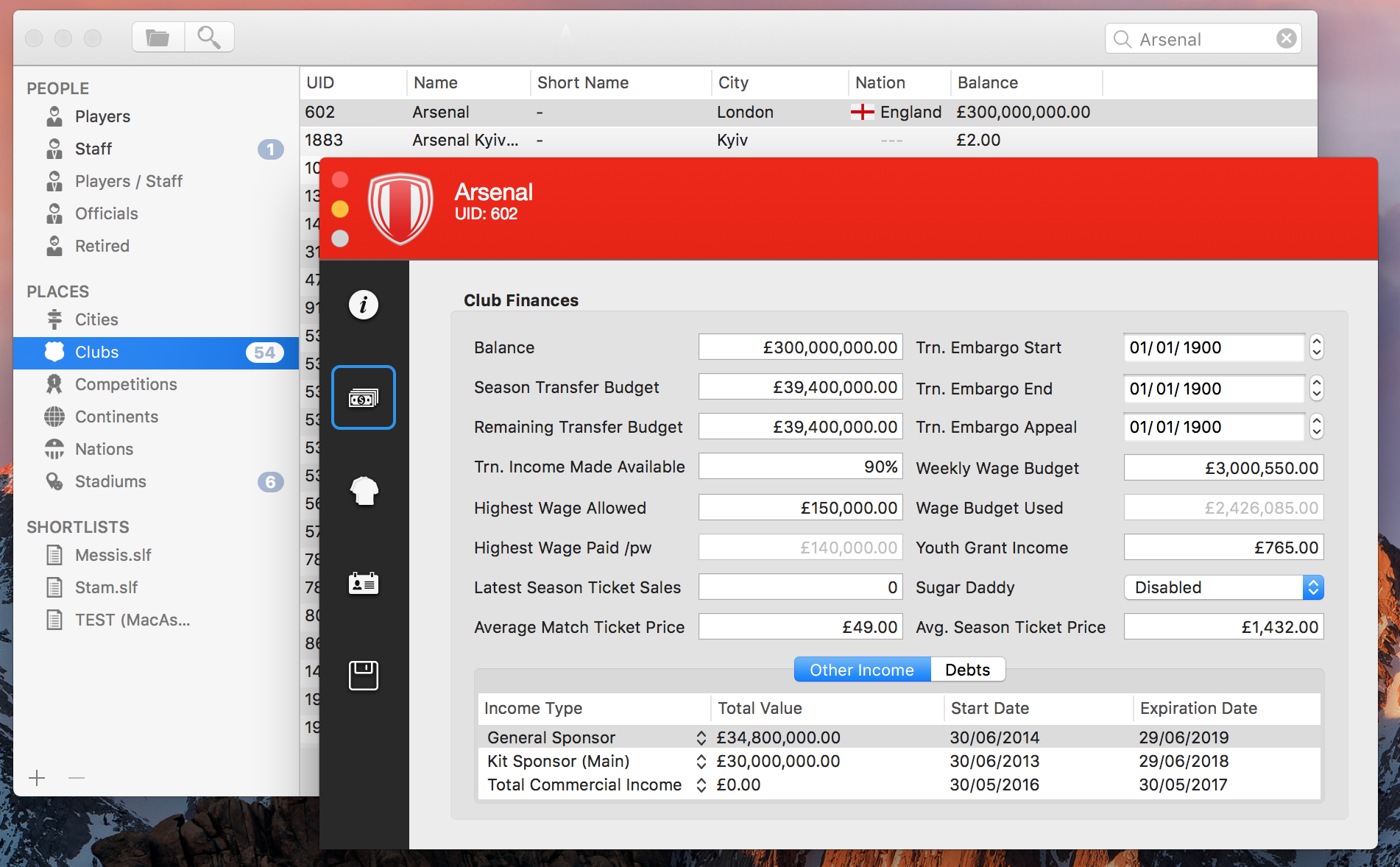The image size is (1400, 867).
Task: Edit the Youth Grant Income field
Action: [x=1223, y=548]
